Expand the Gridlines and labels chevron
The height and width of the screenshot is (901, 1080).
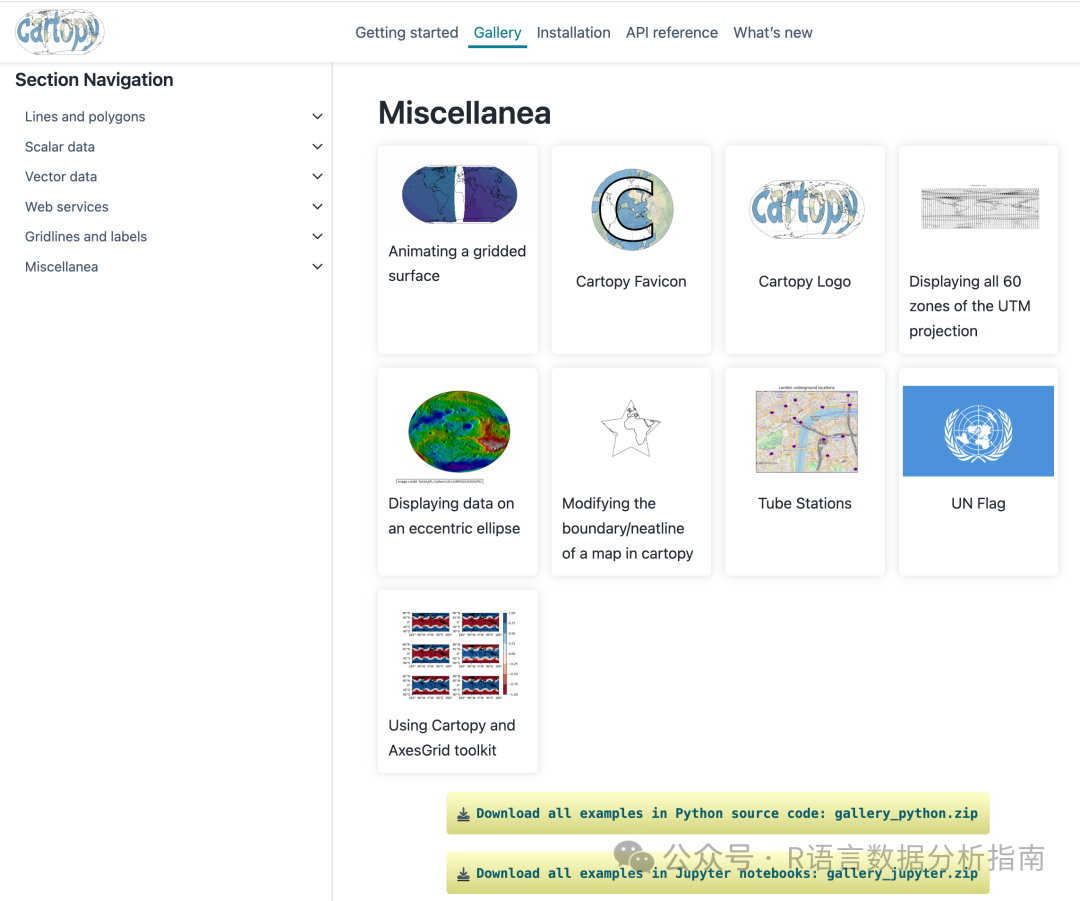(318, 236)
